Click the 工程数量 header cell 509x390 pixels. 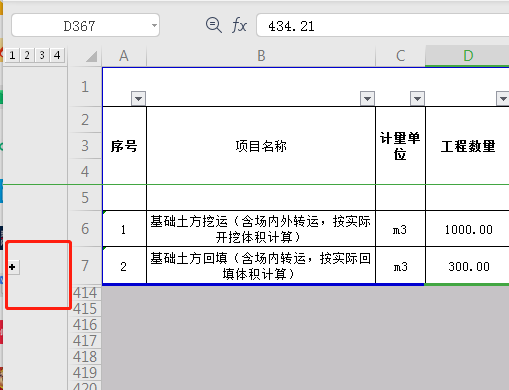click(468, 145)
